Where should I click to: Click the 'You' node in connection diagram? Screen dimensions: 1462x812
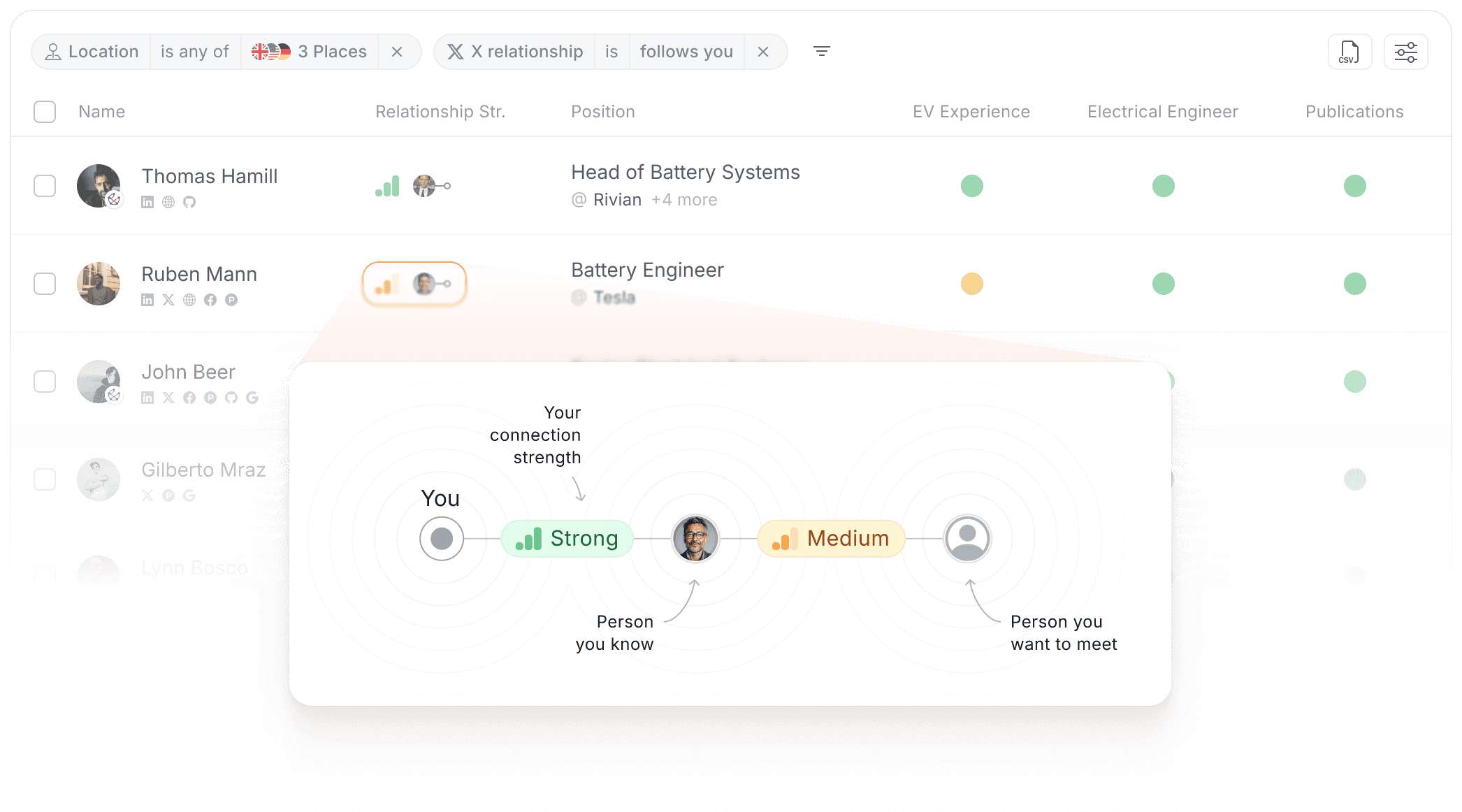(x=442, y=539)
